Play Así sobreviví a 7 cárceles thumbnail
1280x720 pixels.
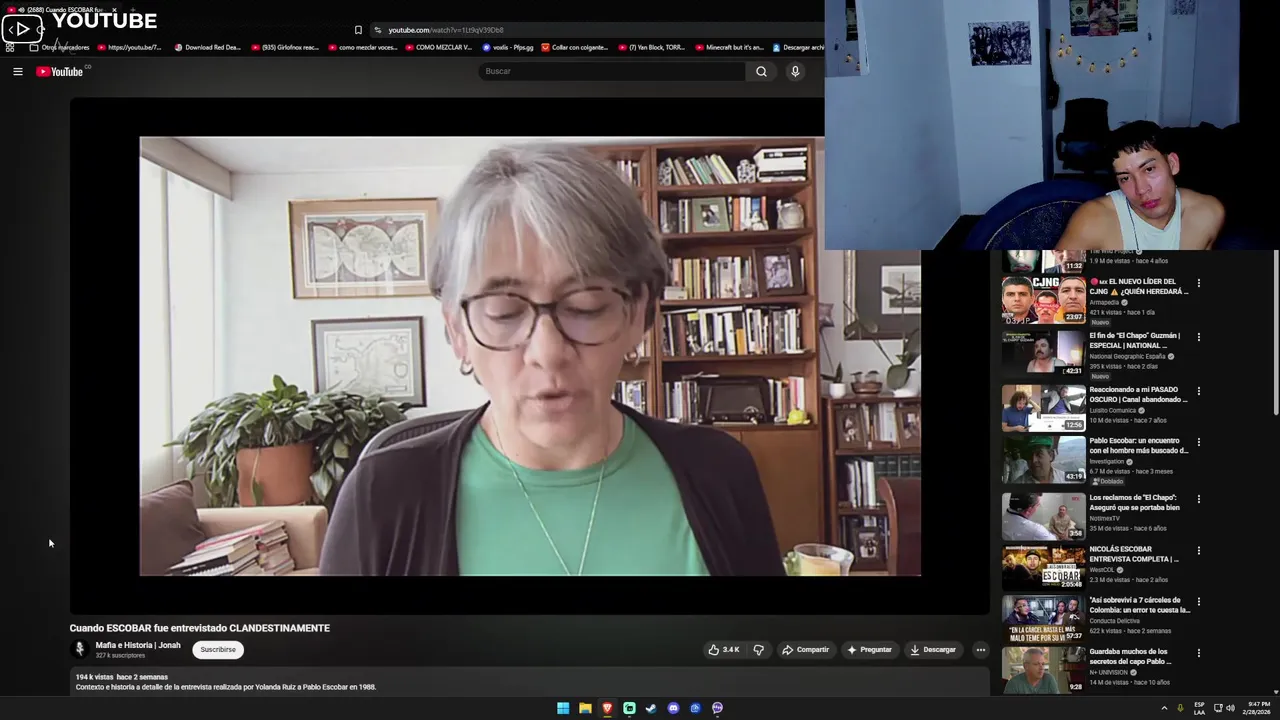[1044, 619]
